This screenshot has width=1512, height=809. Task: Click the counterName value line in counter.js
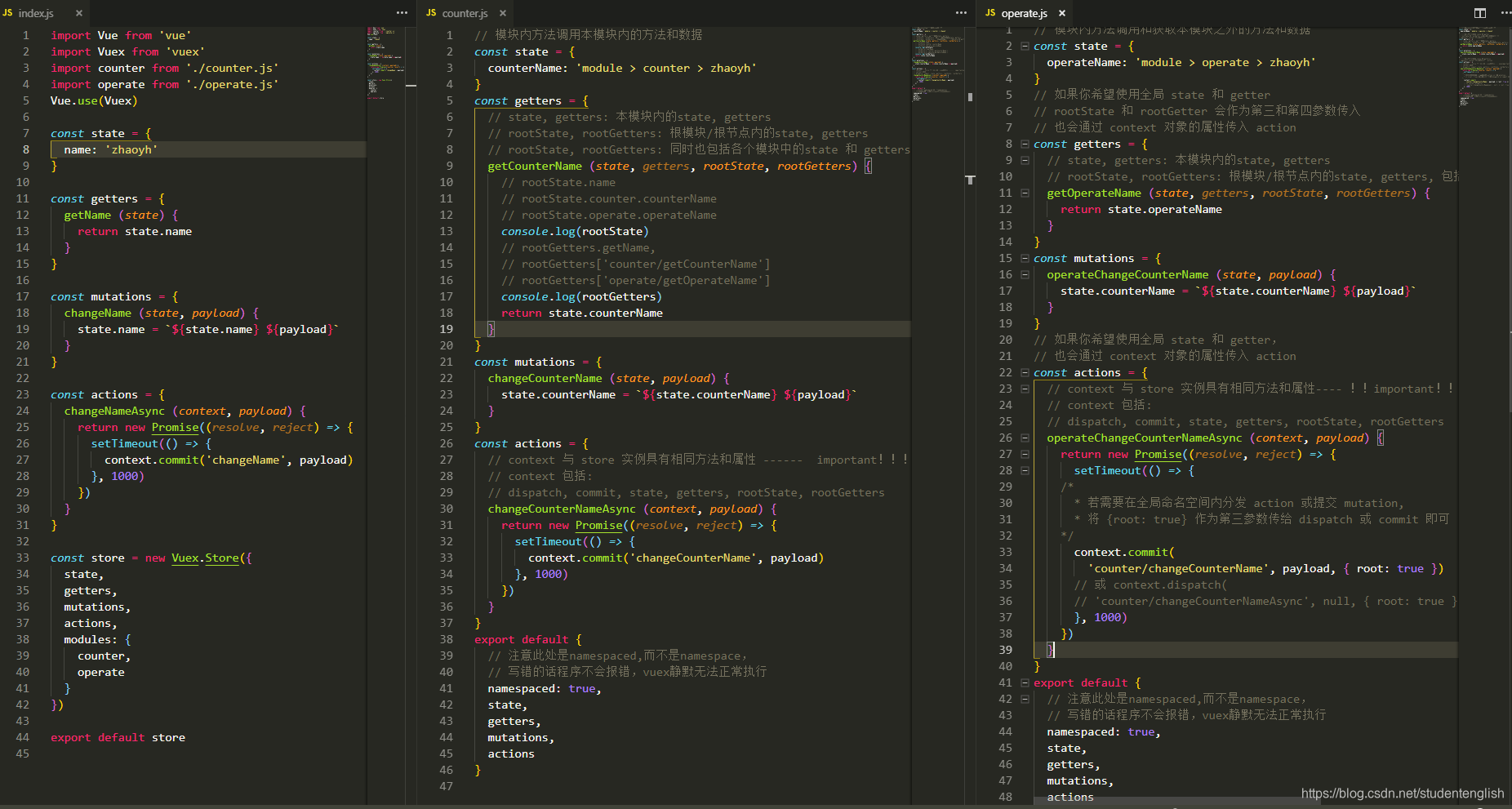click(x=621, y=68)
